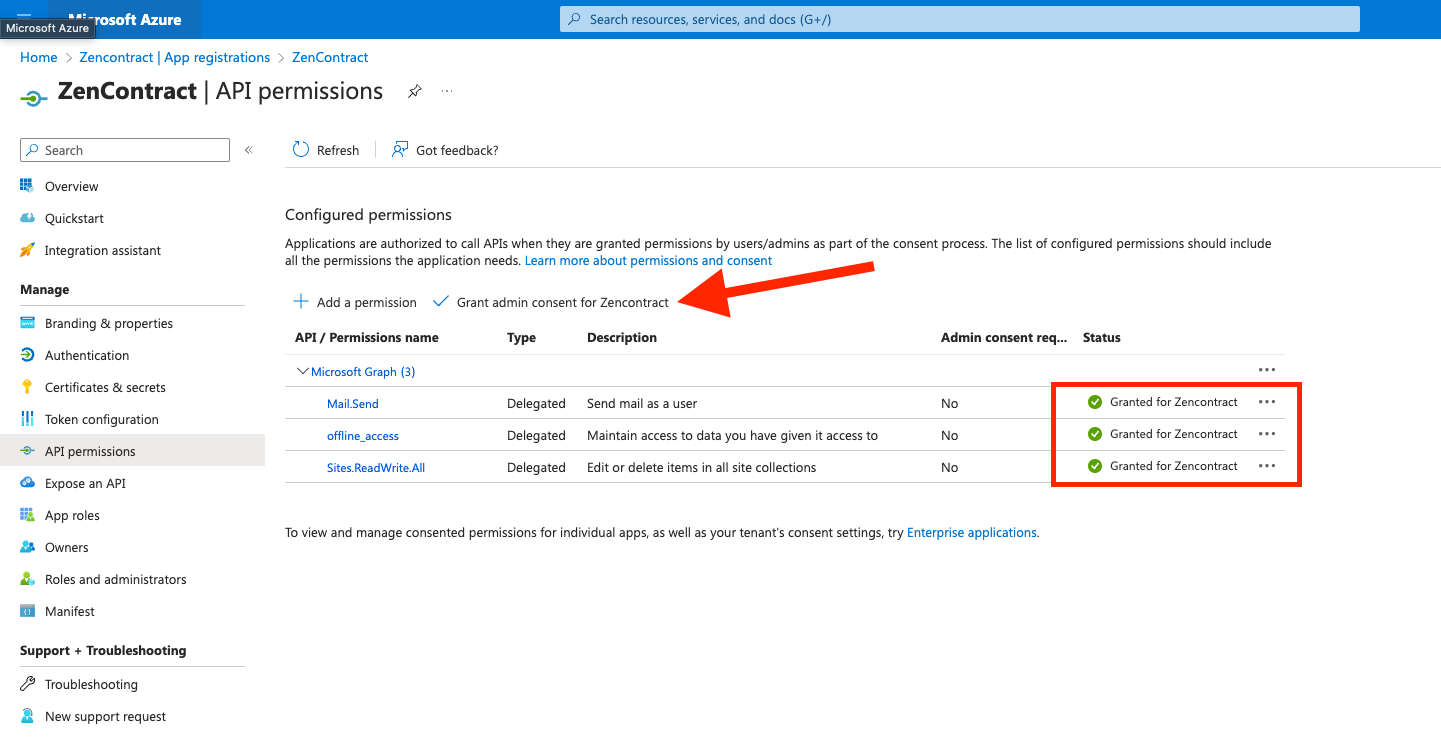
Task: Focus the top search resources bar
Action: (960, 19)
